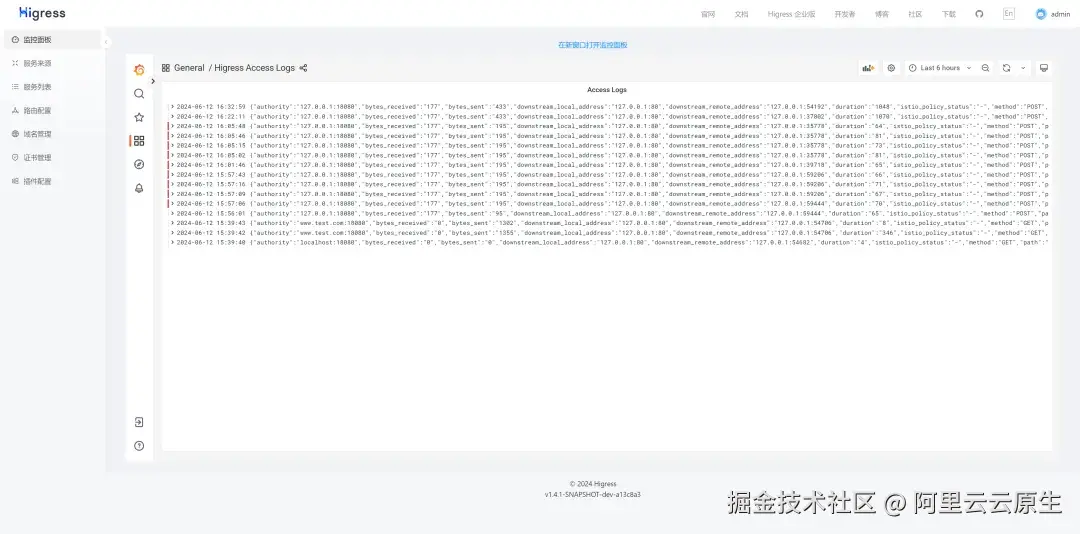Open the Last 6 hours time picker
The image size is (1080, 534).
point(939,68)
